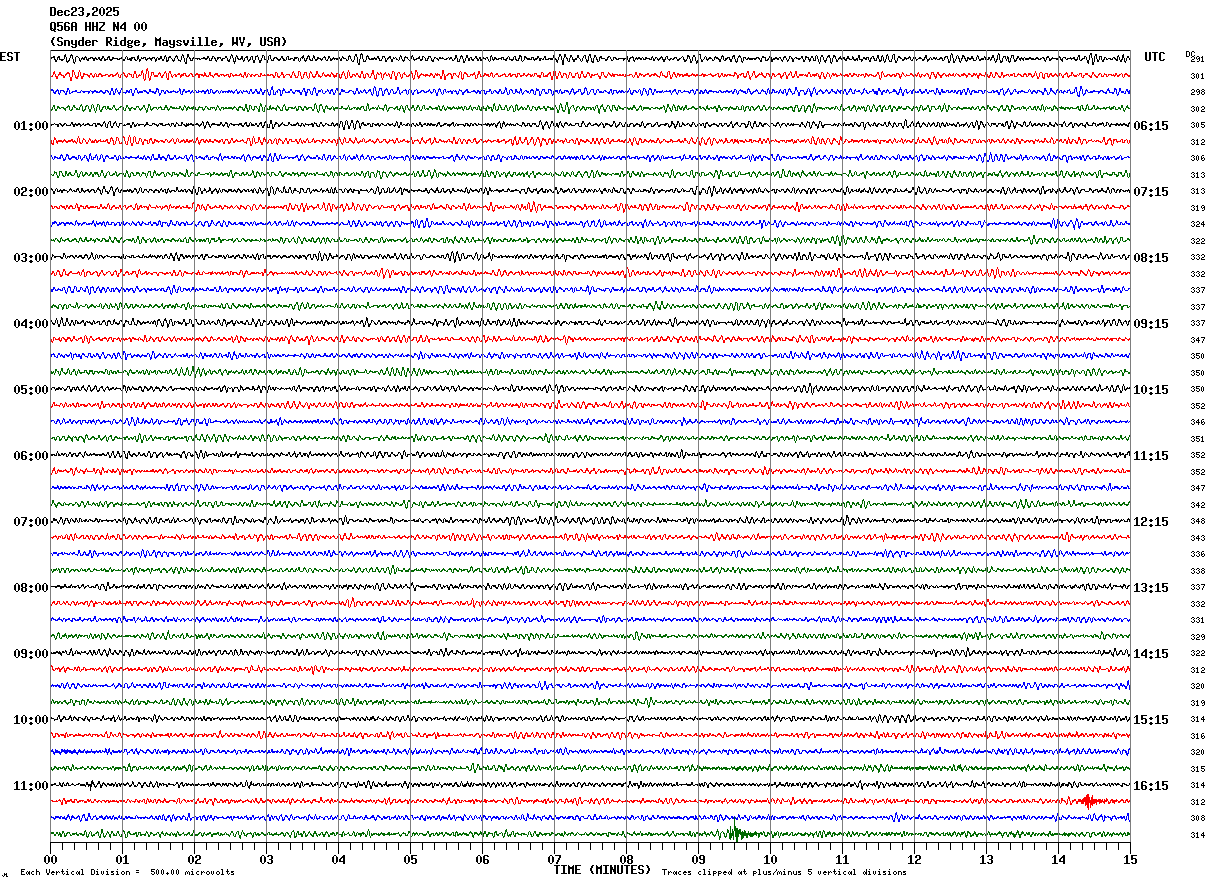Select the 06:00 EST row label
The width and height of the screenshot is (1210, 886).
31,456
